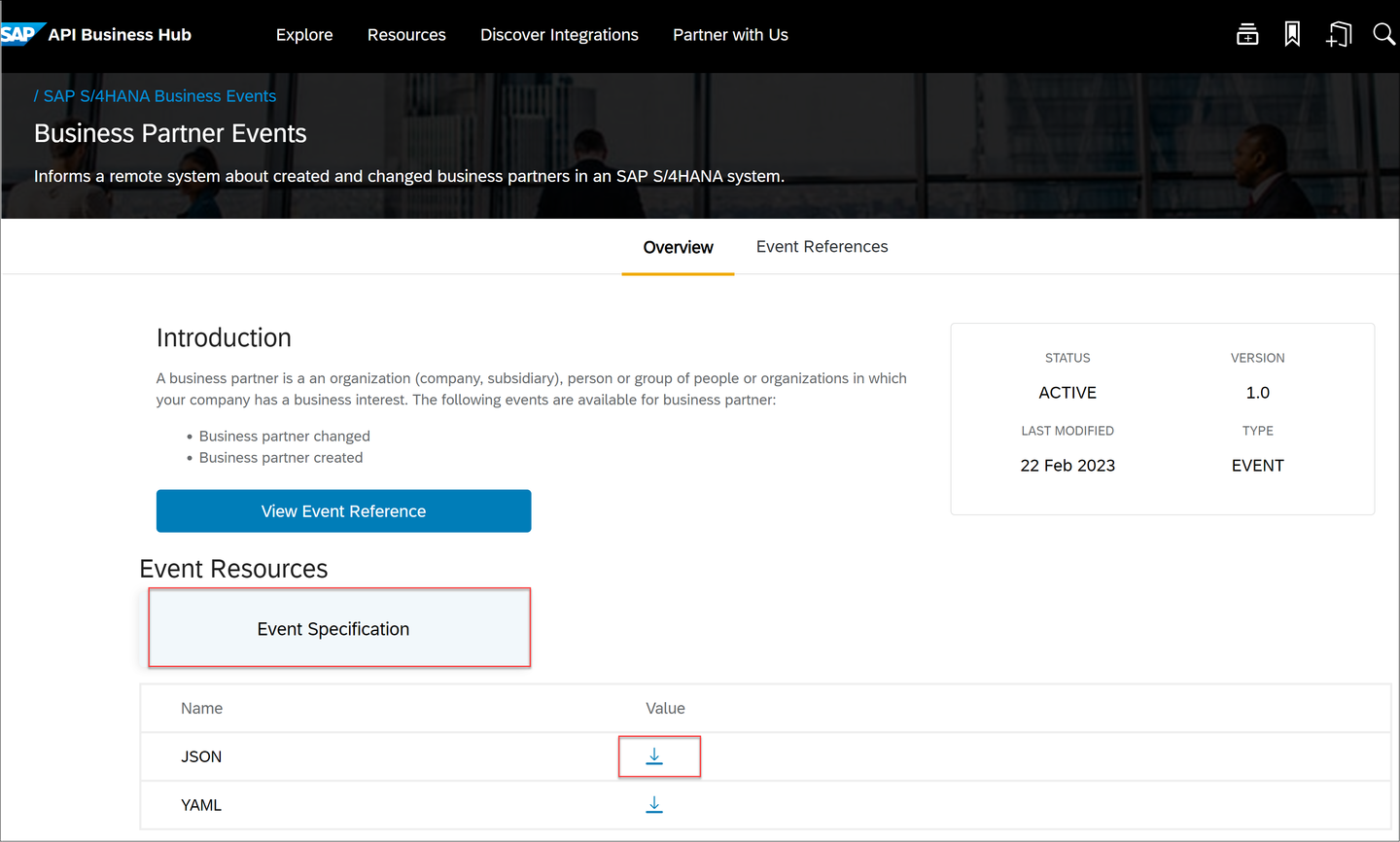Click the date 22 Feb 2023

pyautogui.click(x=1067, y=466)
